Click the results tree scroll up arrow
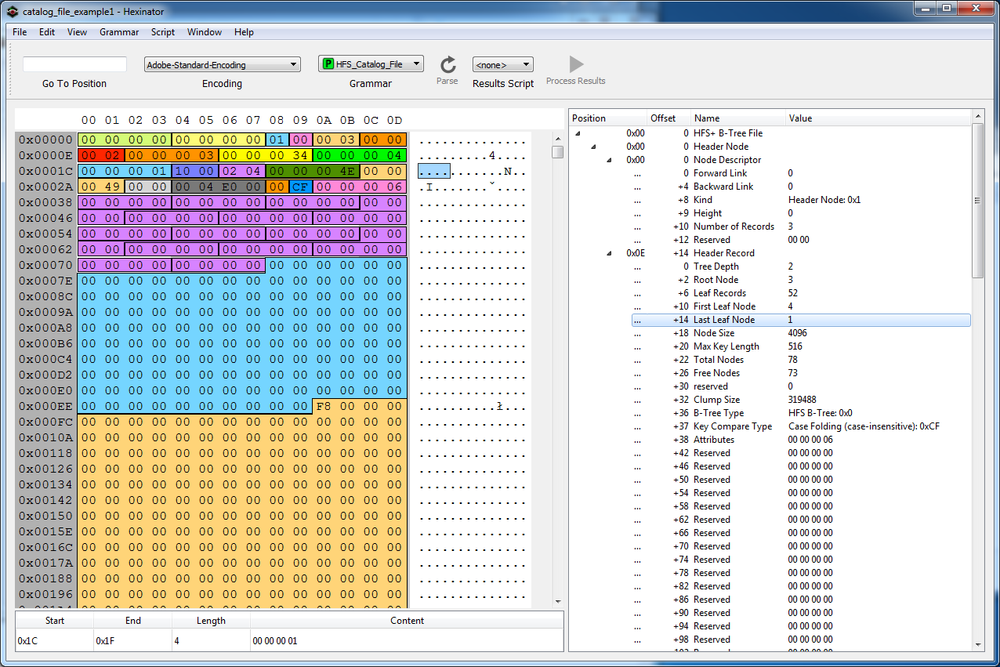This screenshot has height=667, width=1000. pyautogui.click(x=978, y=117)
